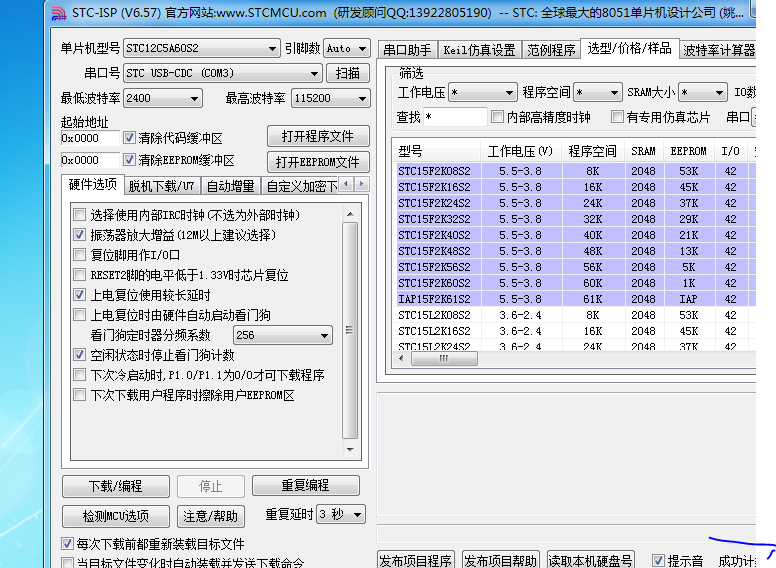The image size is (776, 568).
Task: Enable hardware auto-start watchdog on power-up
Action: coord(79,315)
